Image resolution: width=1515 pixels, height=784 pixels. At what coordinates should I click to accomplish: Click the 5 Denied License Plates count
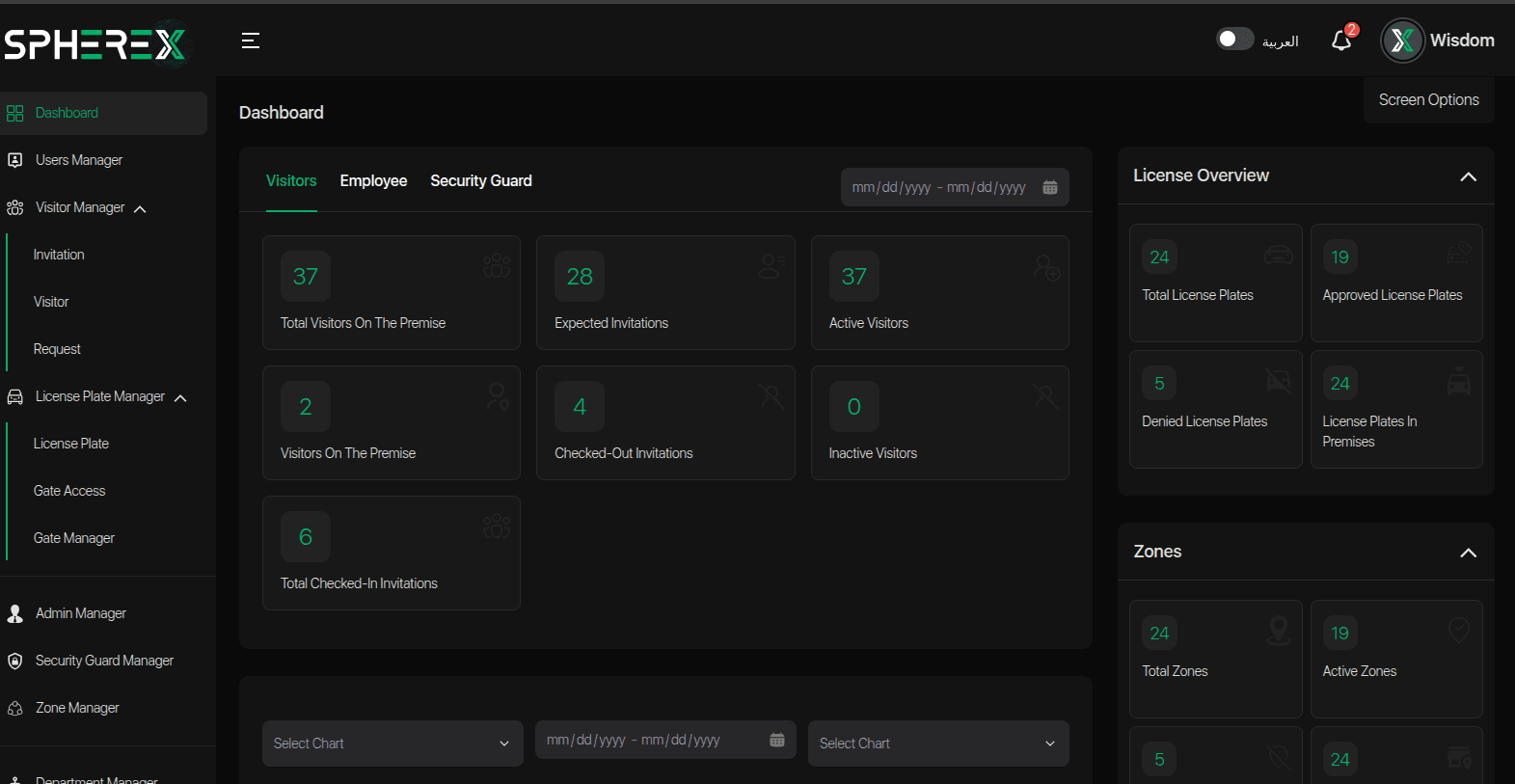click(1159, 384)
